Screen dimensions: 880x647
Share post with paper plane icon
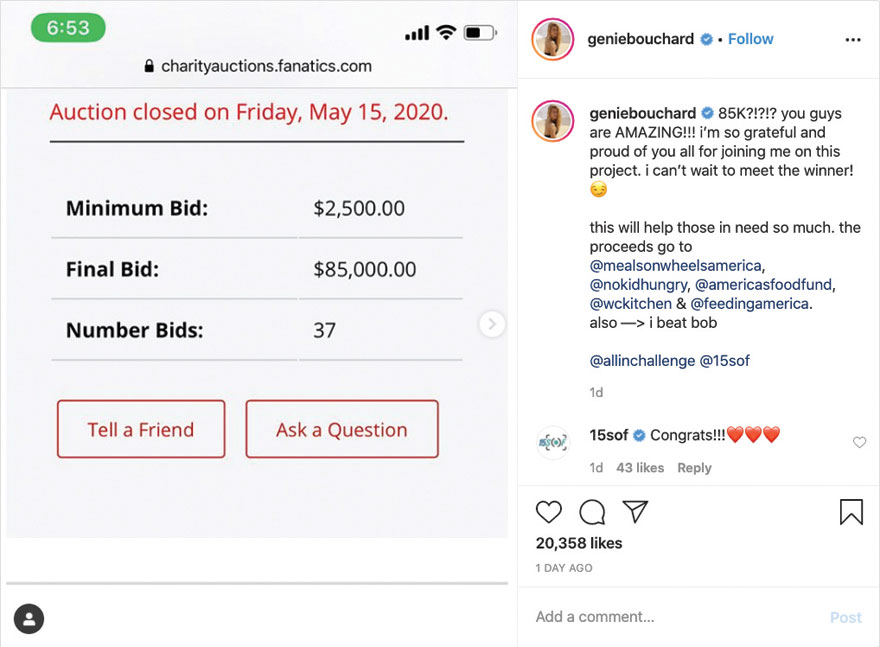pos(635,512)
